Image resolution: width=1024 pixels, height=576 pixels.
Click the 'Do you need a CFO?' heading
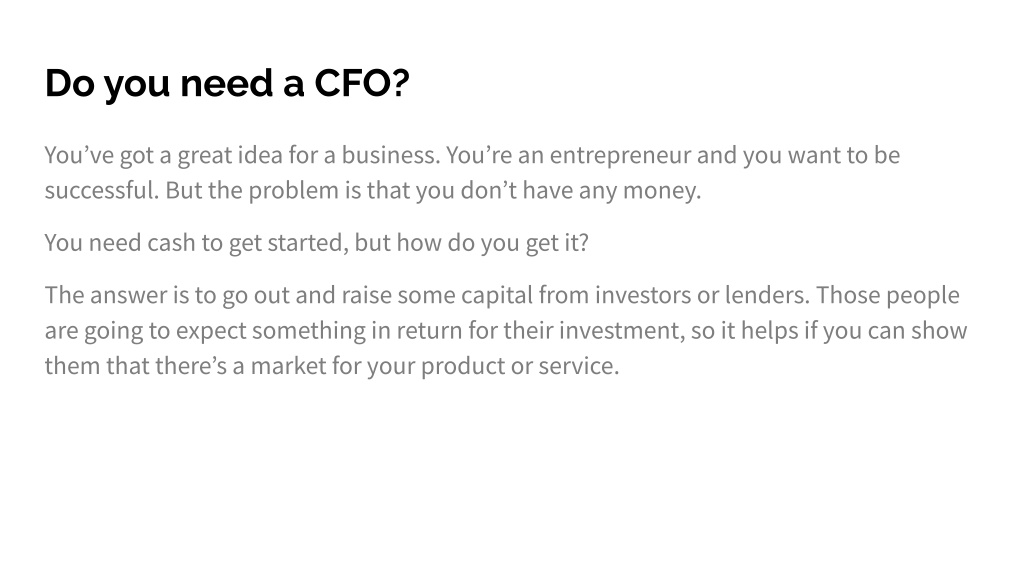coord(227,84)
